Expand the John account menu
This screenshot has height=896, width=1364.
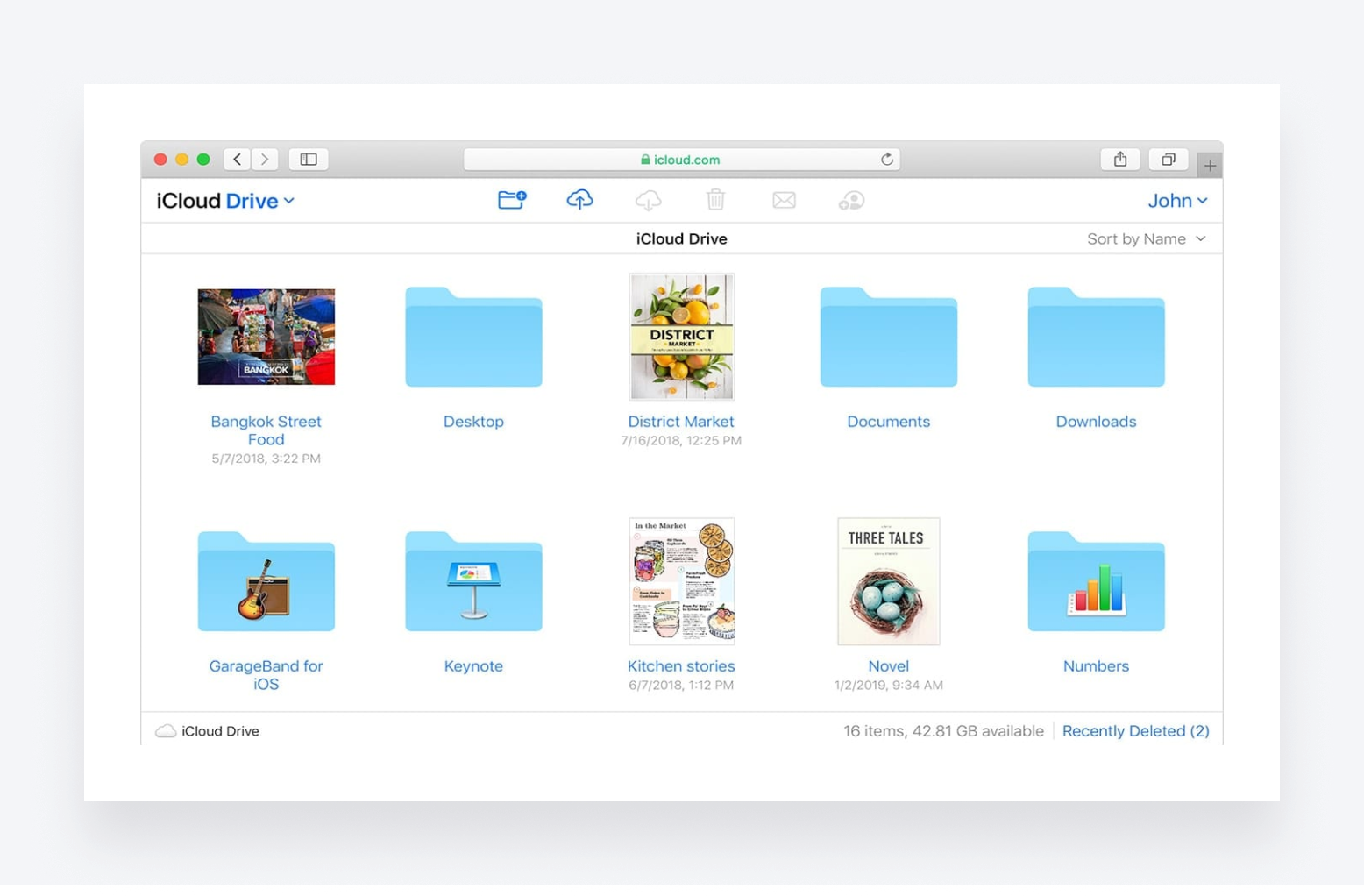coord(1177,201)
